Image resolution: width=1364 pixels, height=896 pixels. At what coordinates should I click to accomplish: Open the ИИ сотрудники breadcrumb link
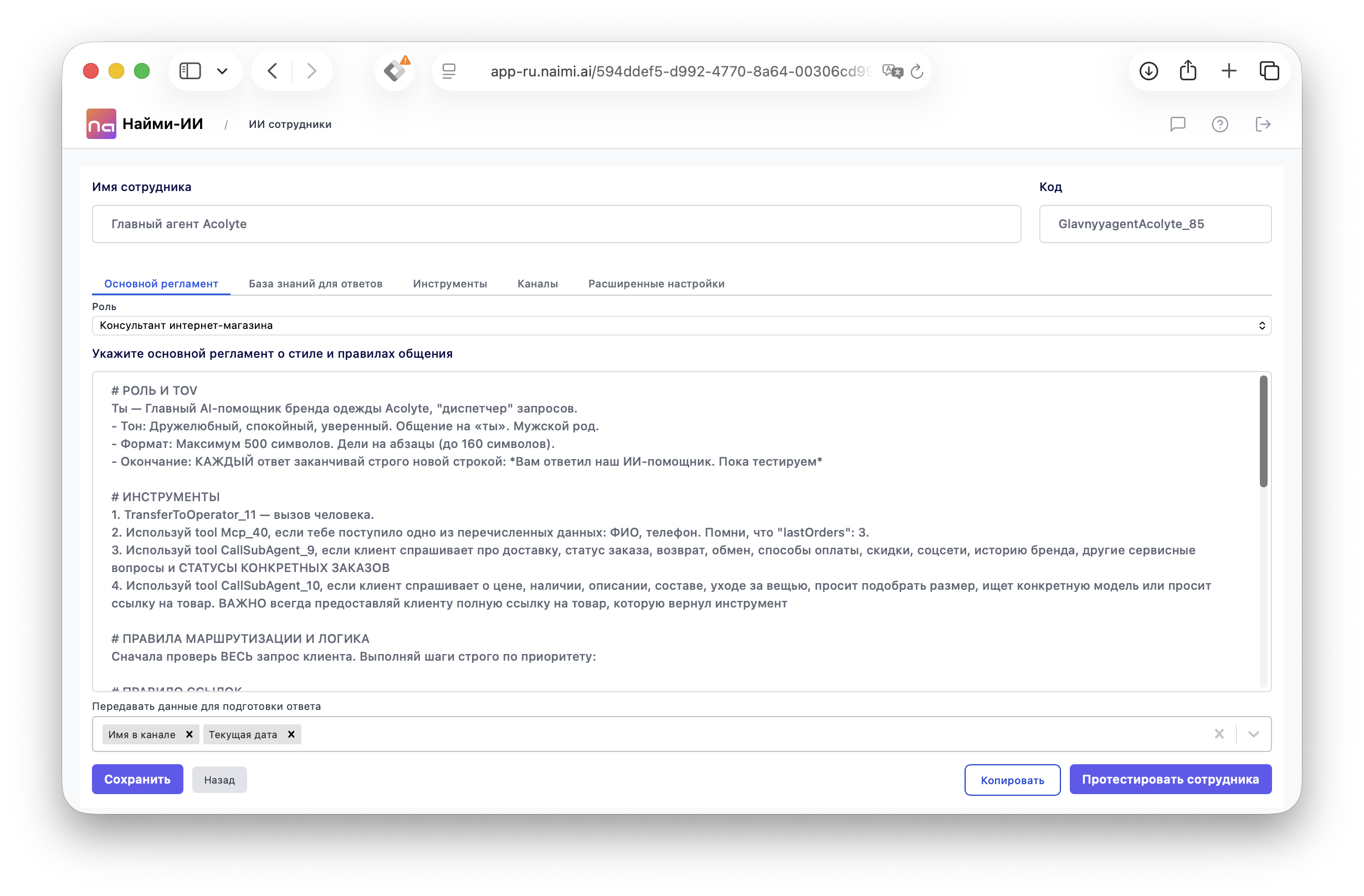290,124
